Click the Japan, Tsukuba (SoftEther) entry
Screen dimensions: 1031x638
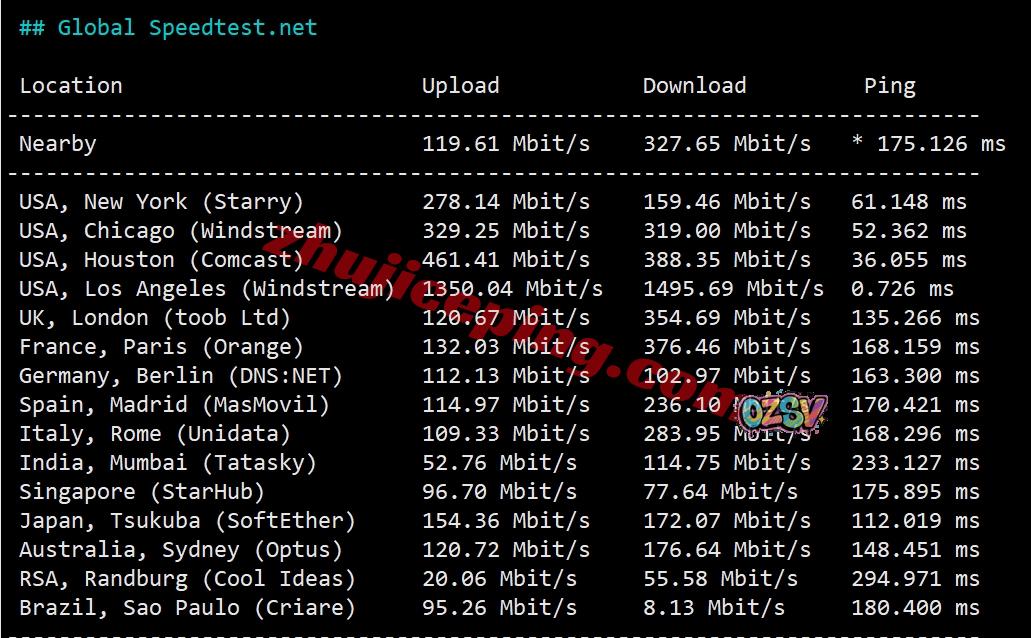[x=187, y=521]
